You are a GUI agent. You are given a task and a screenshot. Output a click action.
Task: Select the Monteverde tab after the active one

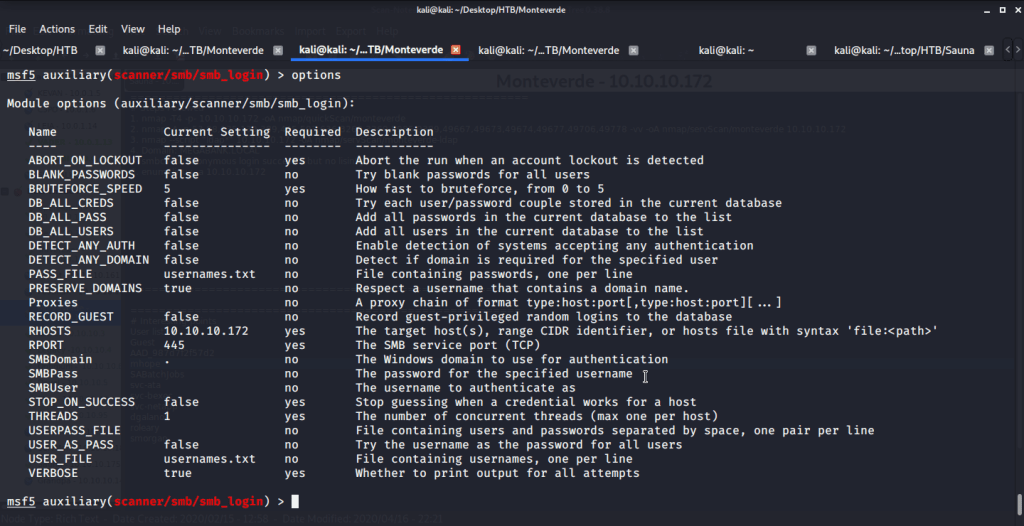(x=548, y=50)
